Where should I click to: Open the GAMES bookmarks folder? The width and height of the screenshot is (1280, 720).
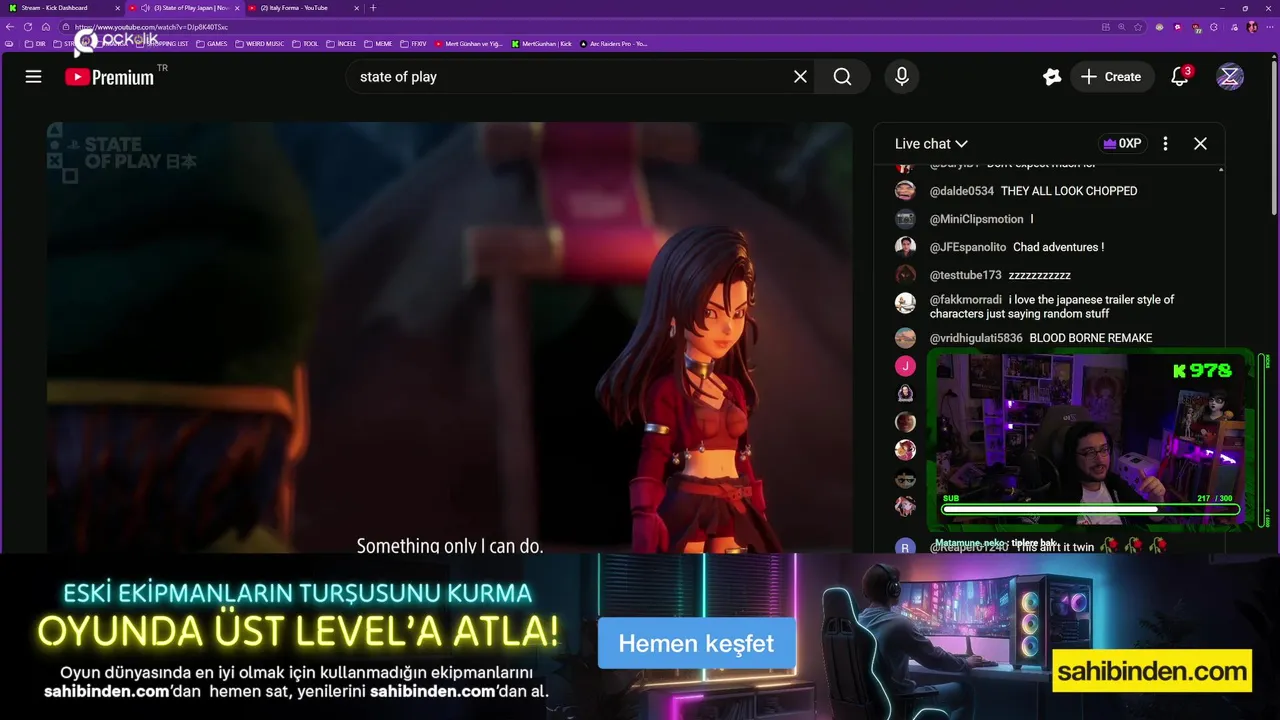coord(211,44)
